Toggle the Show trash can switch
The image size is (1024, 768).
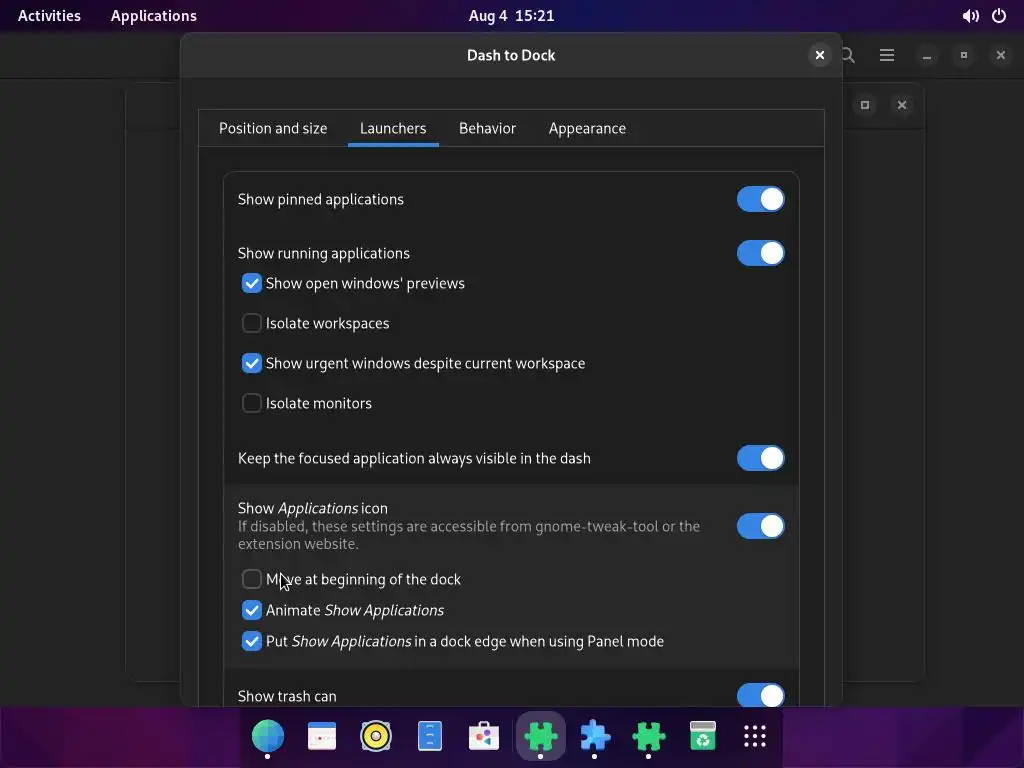[x=760, y=695]
